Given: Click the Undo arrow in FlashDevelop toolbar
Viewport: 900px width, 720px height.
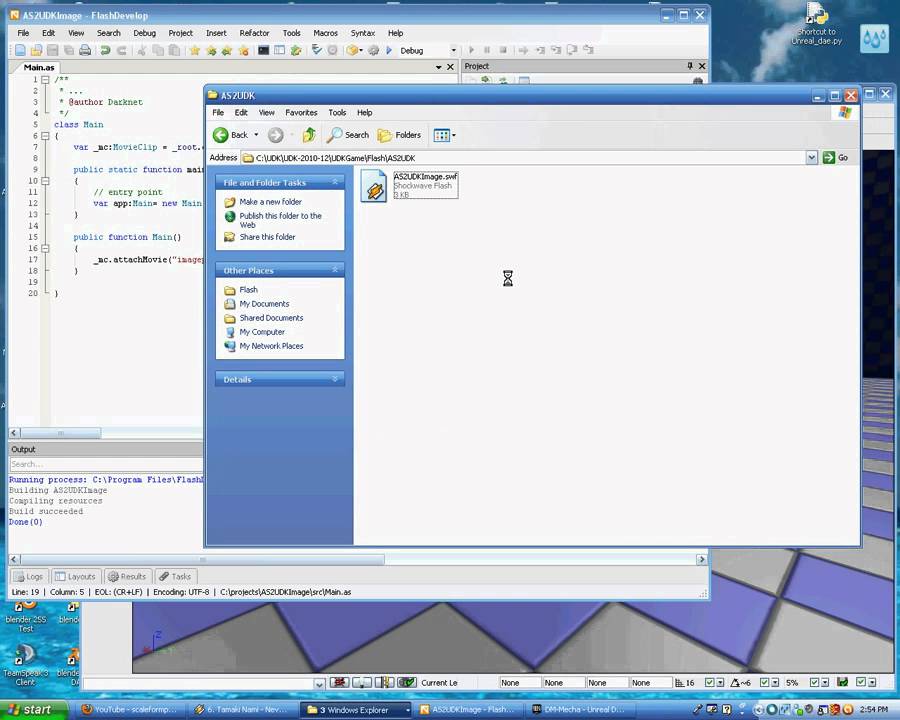Looking at the screenshot, I should pos(105,51).
